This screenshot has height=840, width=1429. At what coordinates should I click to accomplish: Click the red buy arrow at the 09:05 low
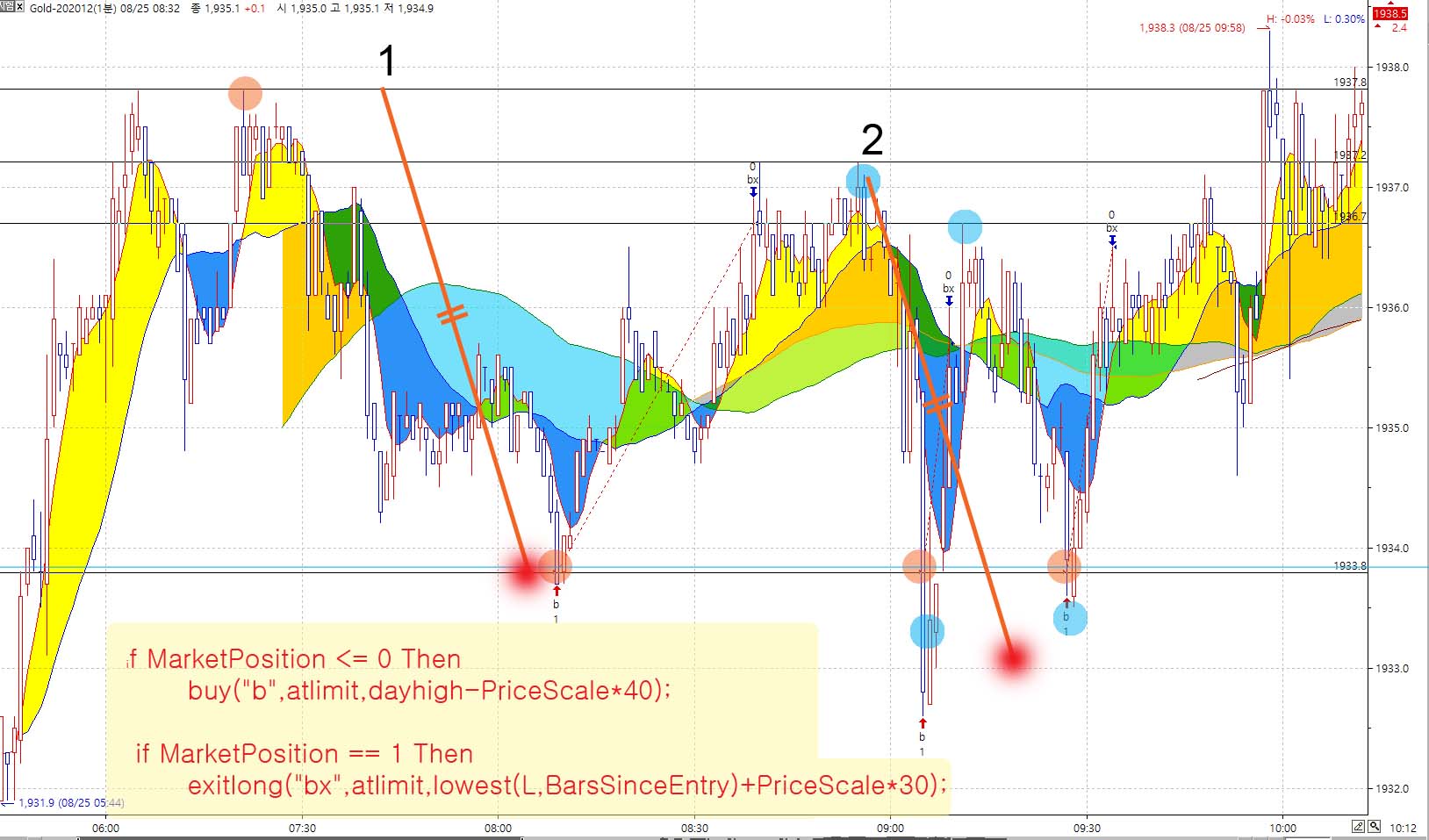click(x=923, y=724)
